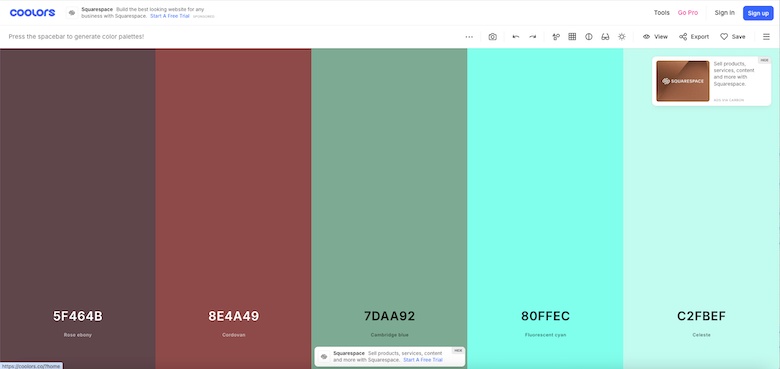Open the Tools menu

tap(662, 13)
